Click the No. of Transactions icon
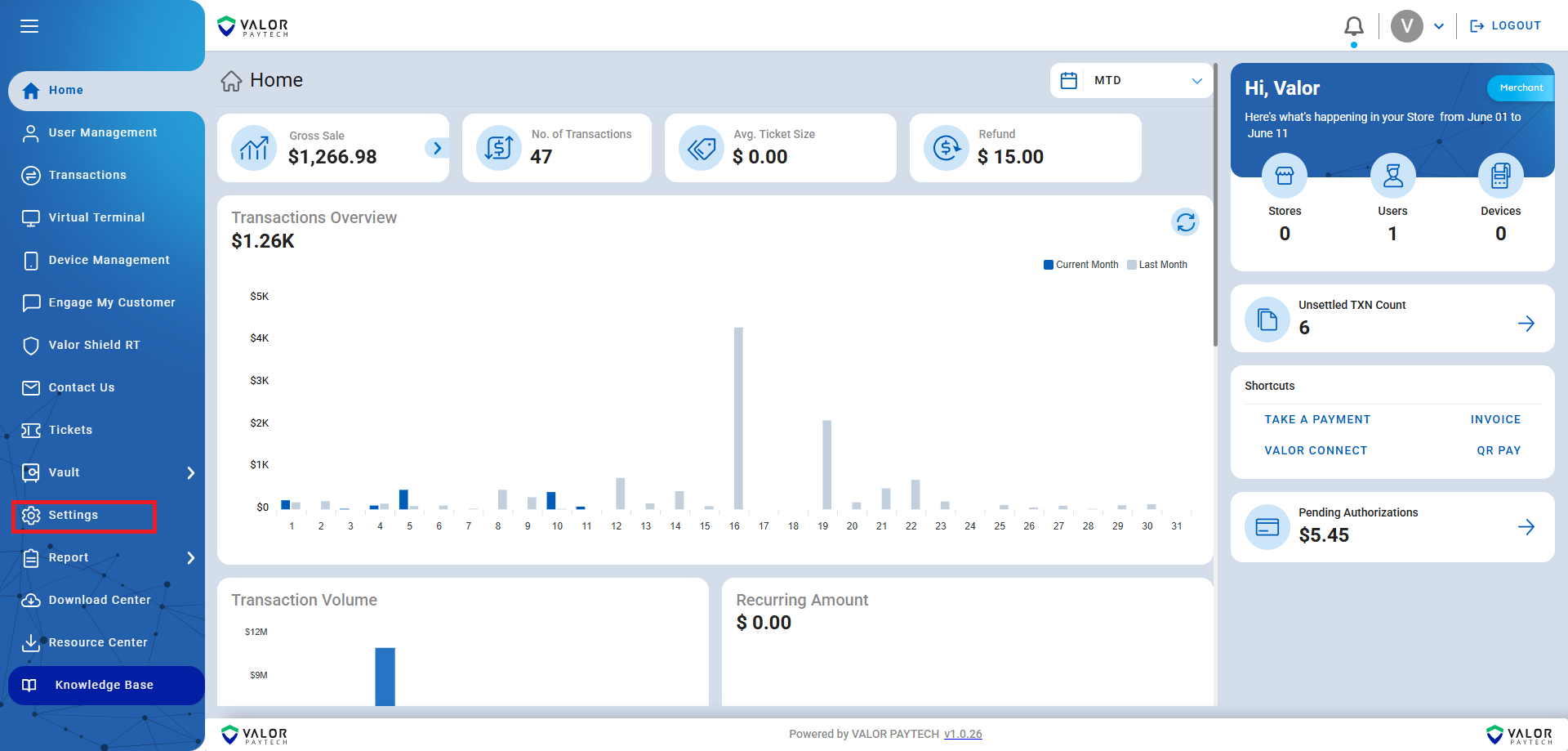Screen dimensions: 1568x751 [499, 148]
